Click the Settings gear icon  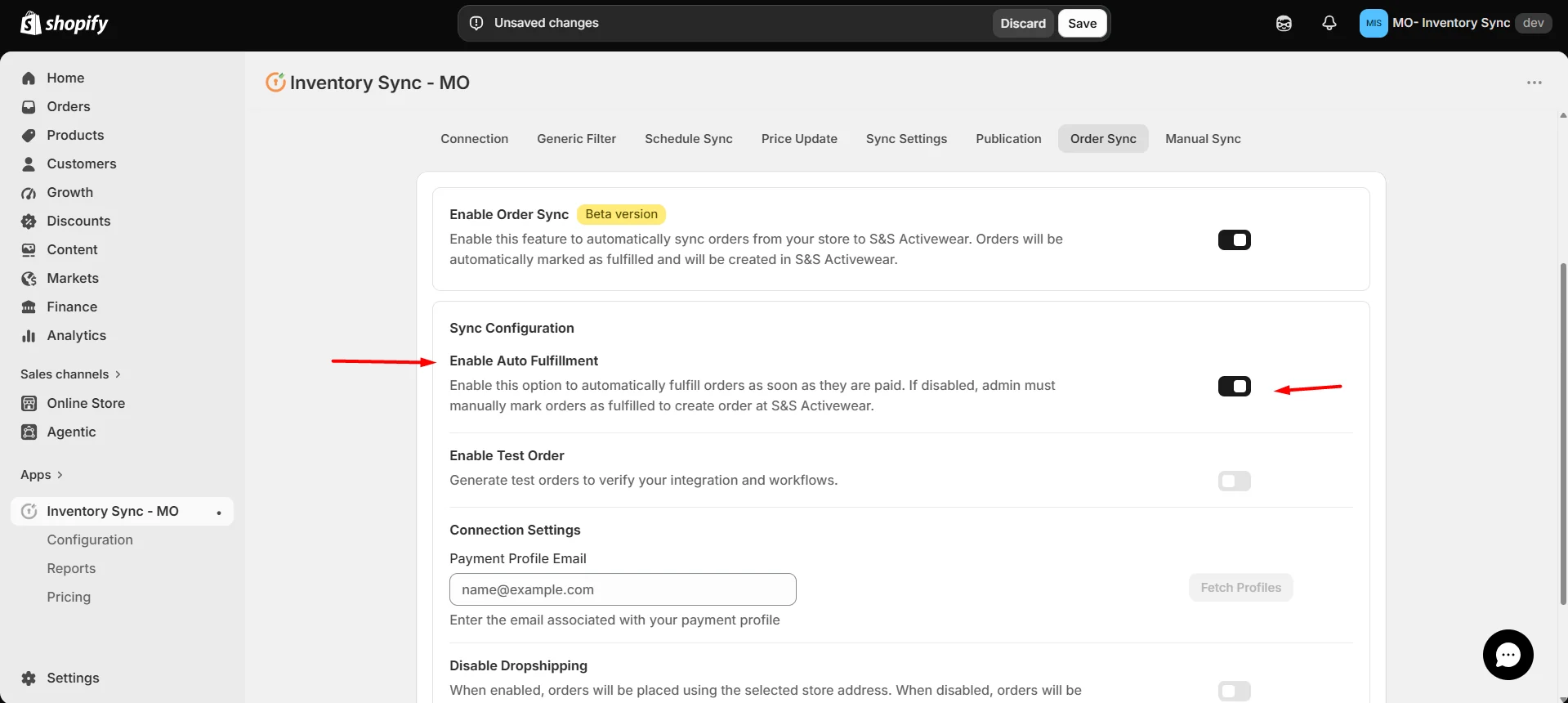tap(29, 678)
